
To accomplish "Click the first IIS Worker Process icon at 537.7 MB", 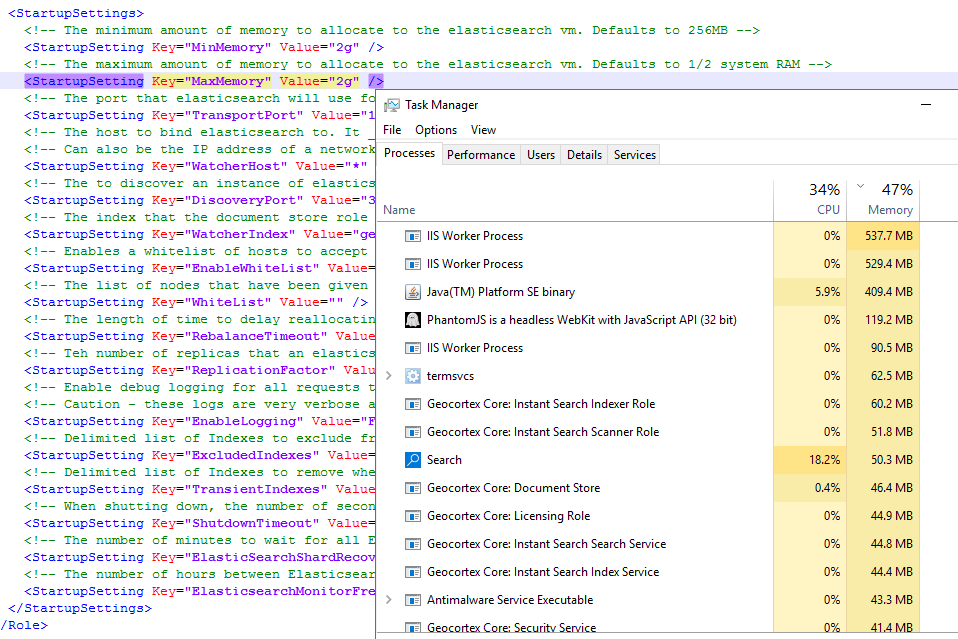I will tap(413, 236).
